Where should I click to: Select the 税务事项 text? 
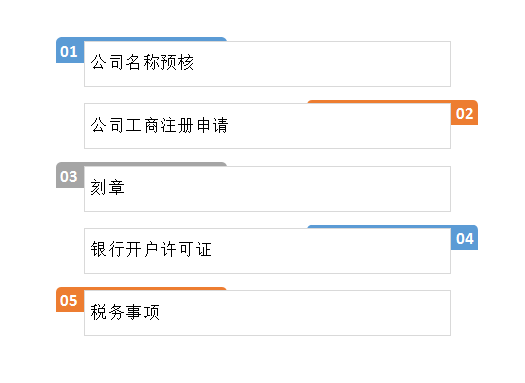tap(125, 312)
